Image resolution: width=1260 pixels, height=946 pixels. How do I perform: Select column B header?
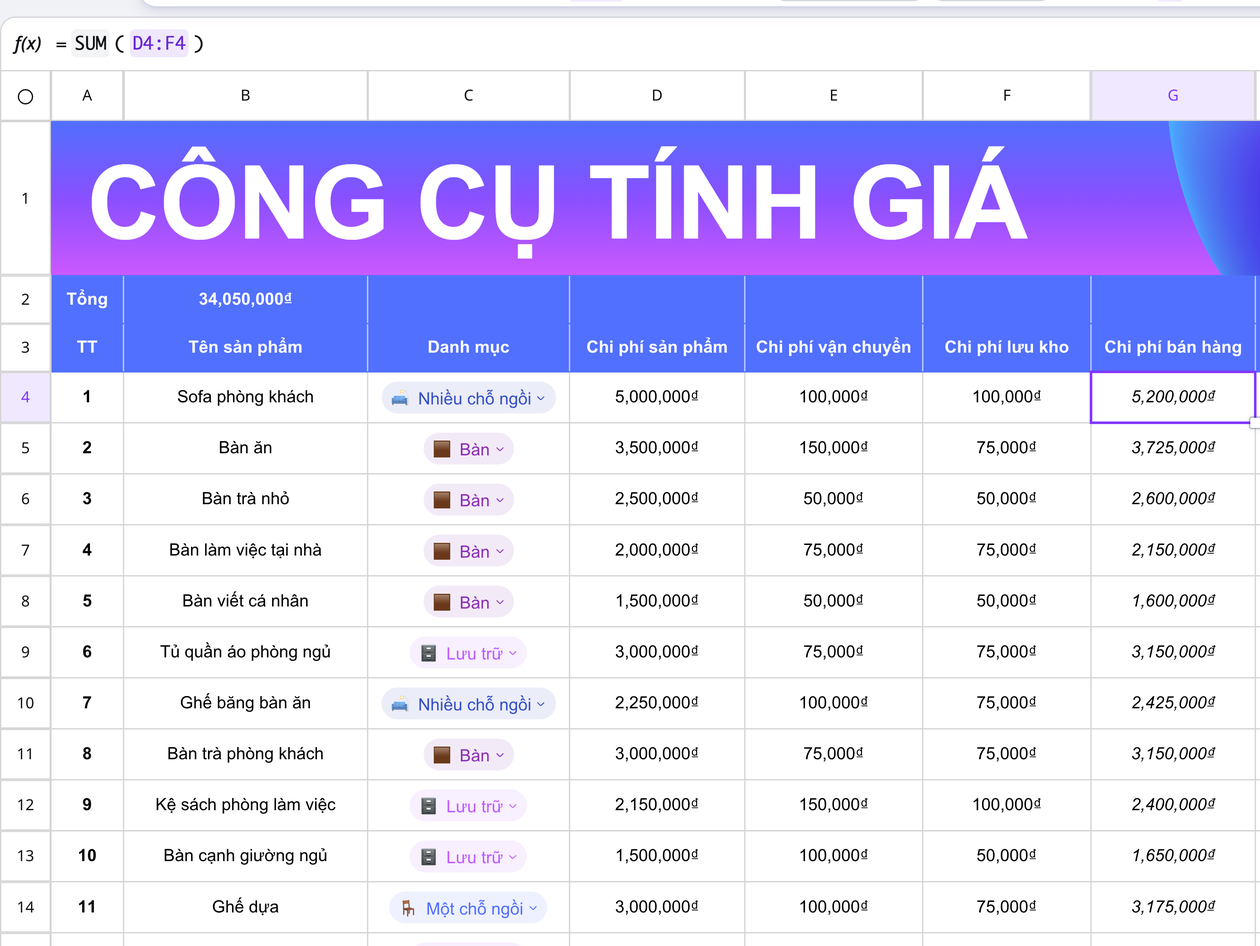click(x=246, y=96)
